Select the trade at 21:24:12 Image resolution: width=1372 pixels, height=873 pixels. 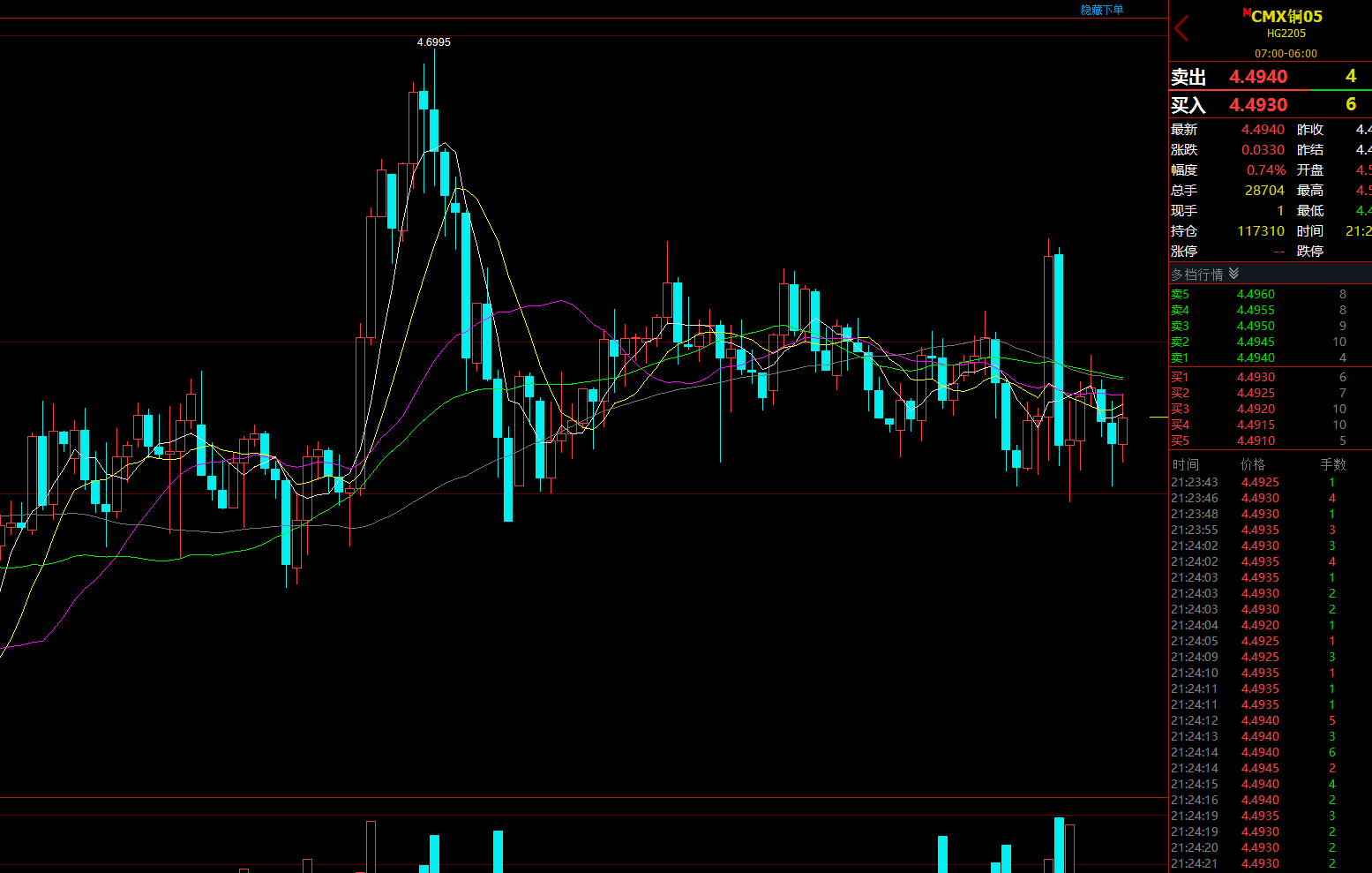tap(1271, 721)
